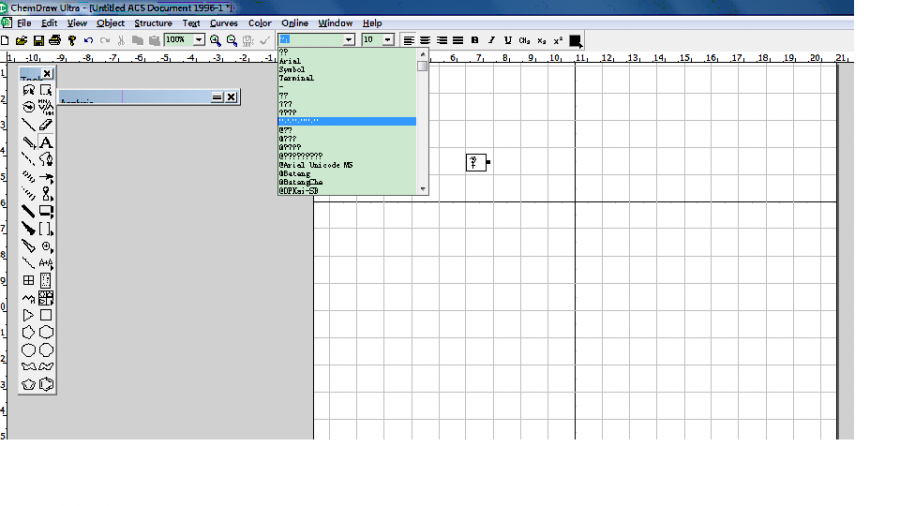Select the Arrow tool
Viewport: 900px width, 506px height.
[46, 177]
